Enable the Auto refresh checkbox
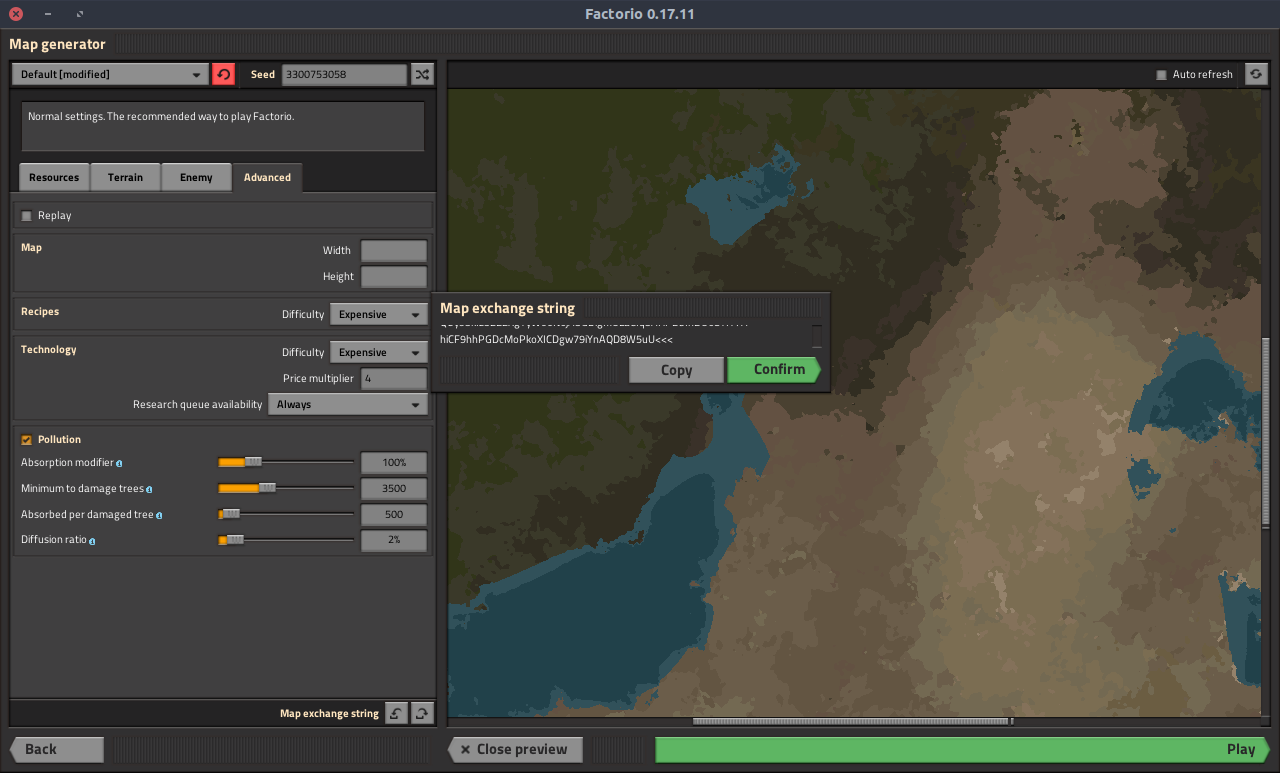Image resolution: width=1280 pixels, height=773 pixels. click(x=1161, y=75)
